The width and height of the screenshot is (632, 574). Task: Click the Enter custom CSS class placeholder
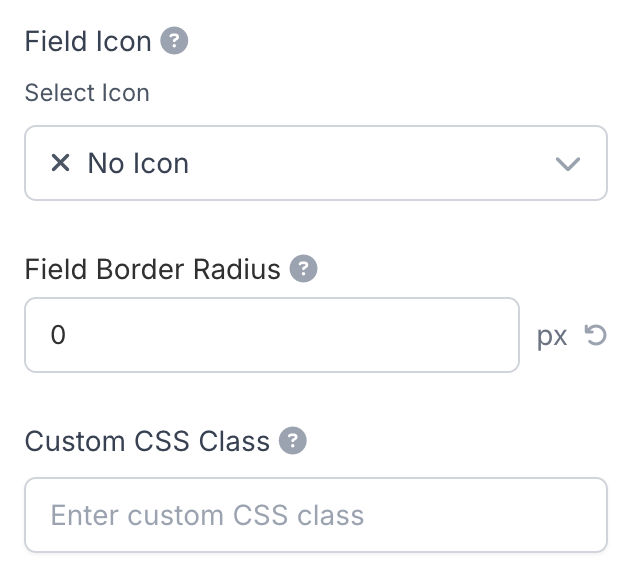pyautogui.click(x=207, y=516)
